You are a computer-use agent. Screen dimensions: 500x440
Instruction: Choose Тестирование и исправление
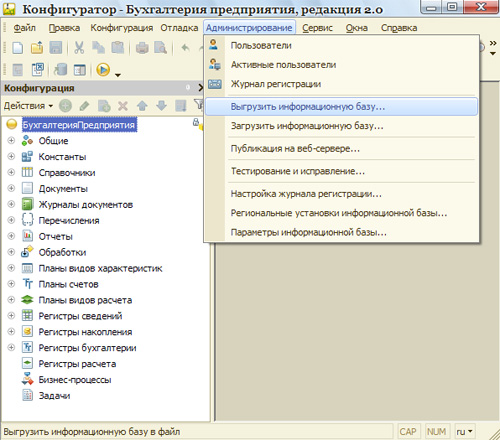point(342,171)
